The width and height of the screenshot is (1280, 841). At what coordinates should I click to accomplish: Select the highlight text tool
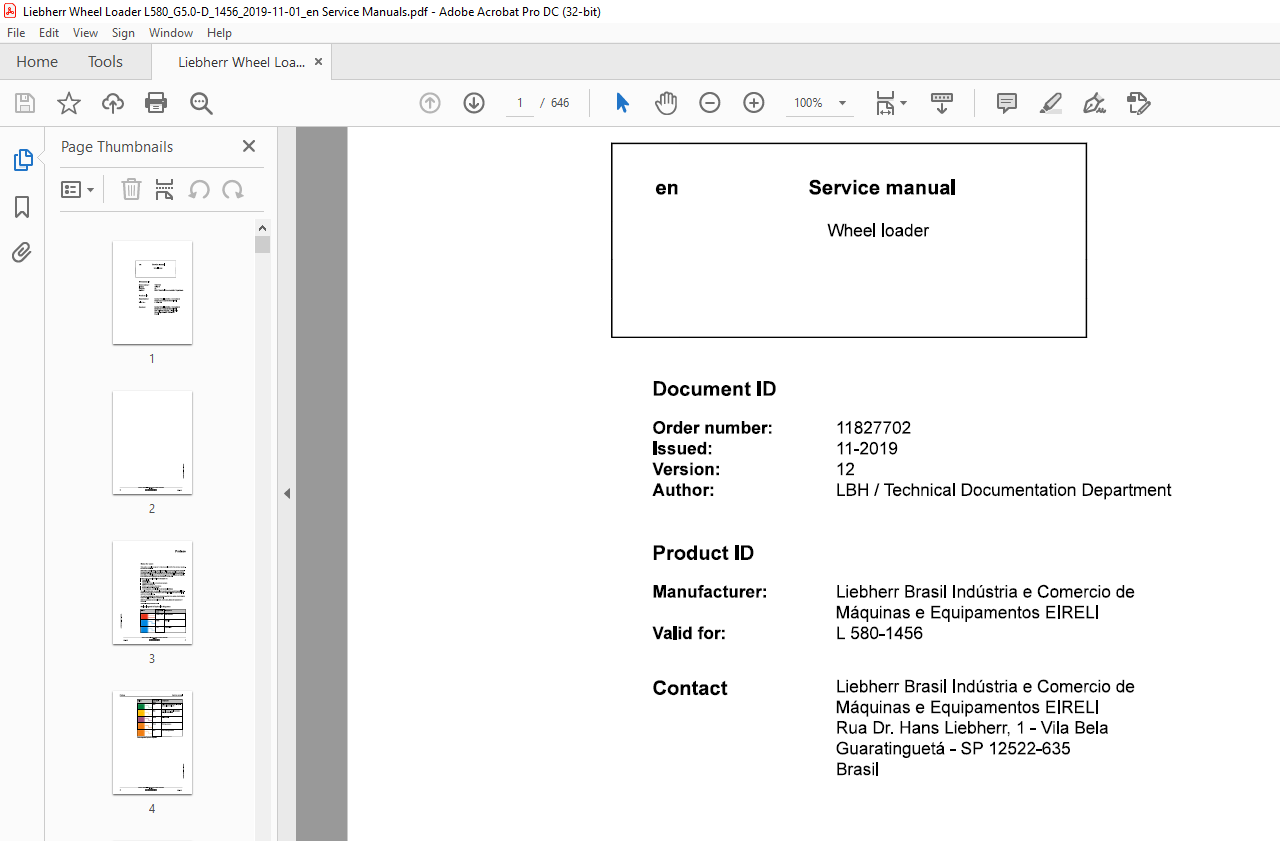coord(1051,103)
